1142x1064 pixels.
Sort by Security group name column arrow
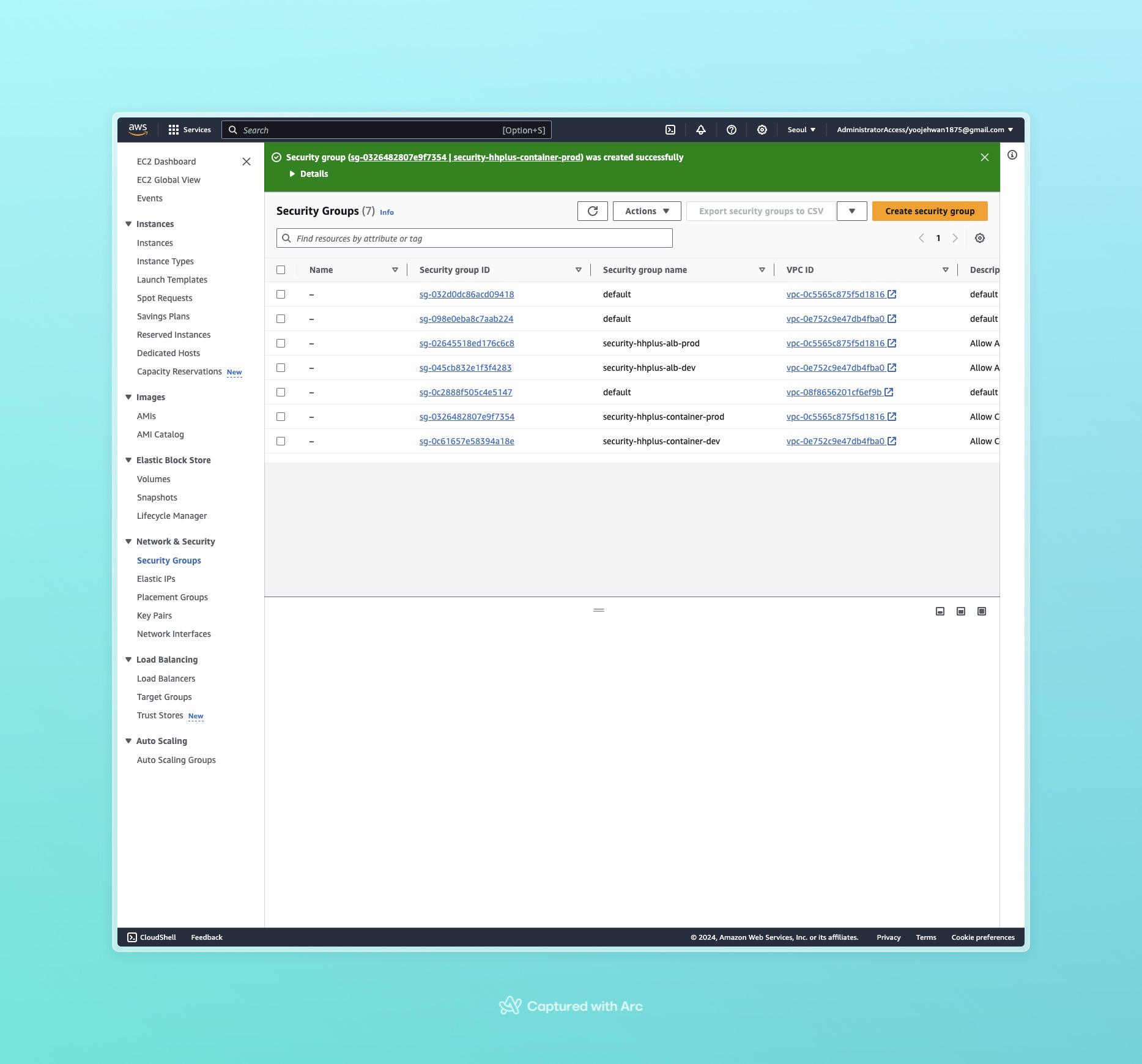762,270
